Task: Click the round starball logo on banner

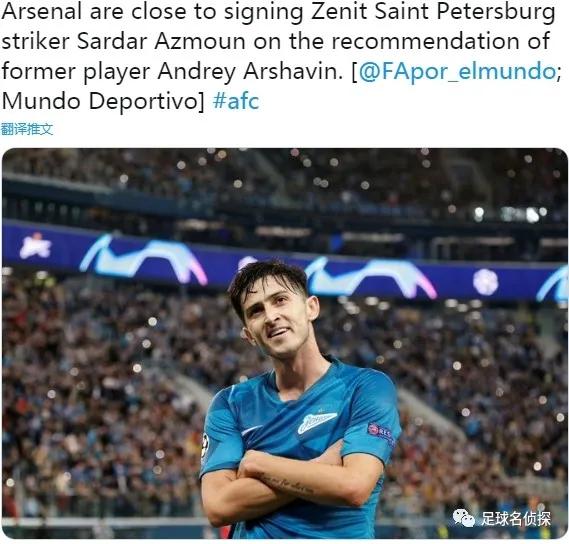Action: pos(486,282)
